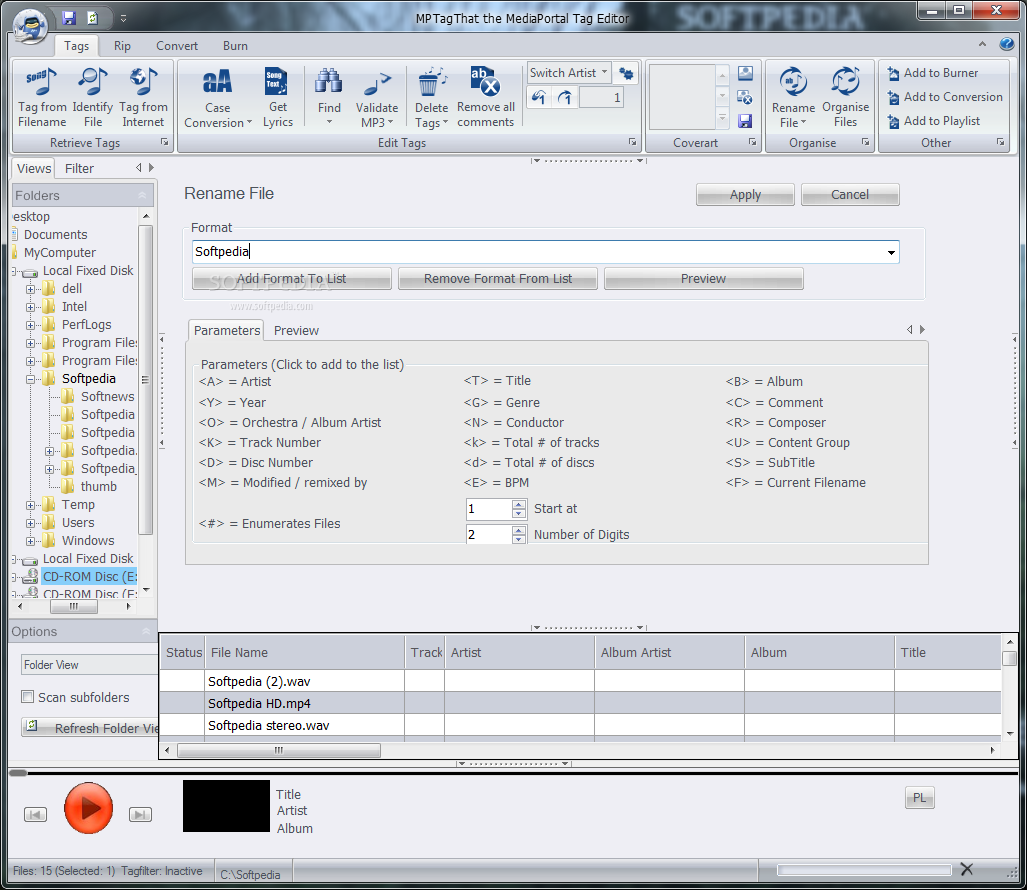Click Add Format To List
The height and width of the screenshot is (890, 1027).
(x=291, y=278)
